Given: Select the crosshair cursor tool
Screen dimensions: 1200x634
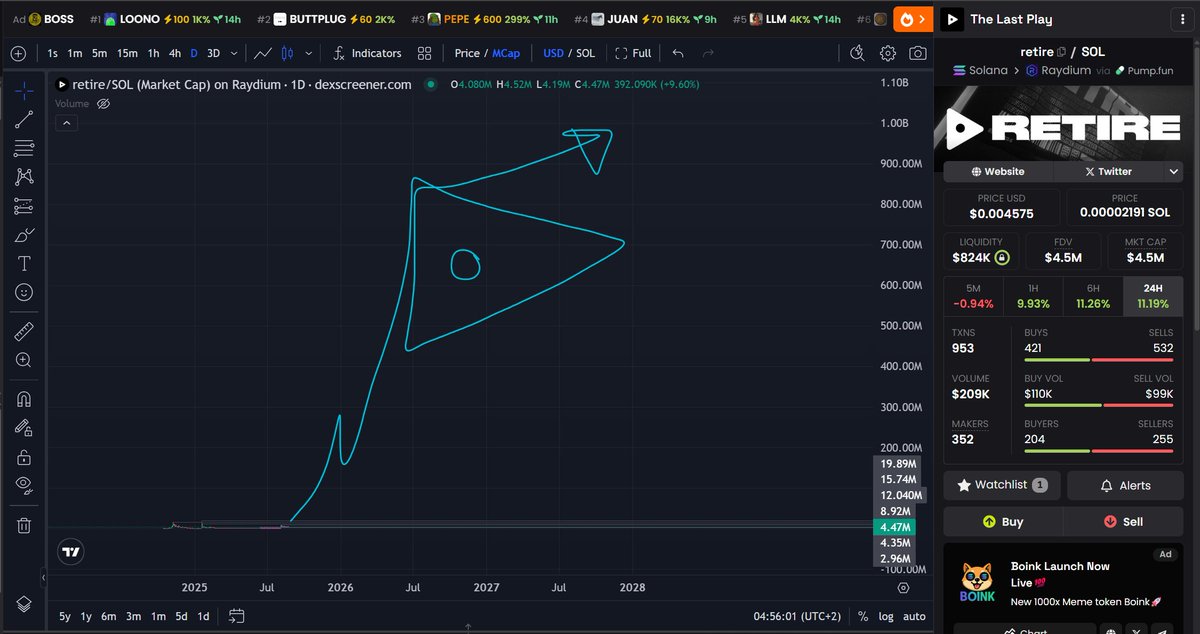Looking at the screenshot, I should coord(24,90).
